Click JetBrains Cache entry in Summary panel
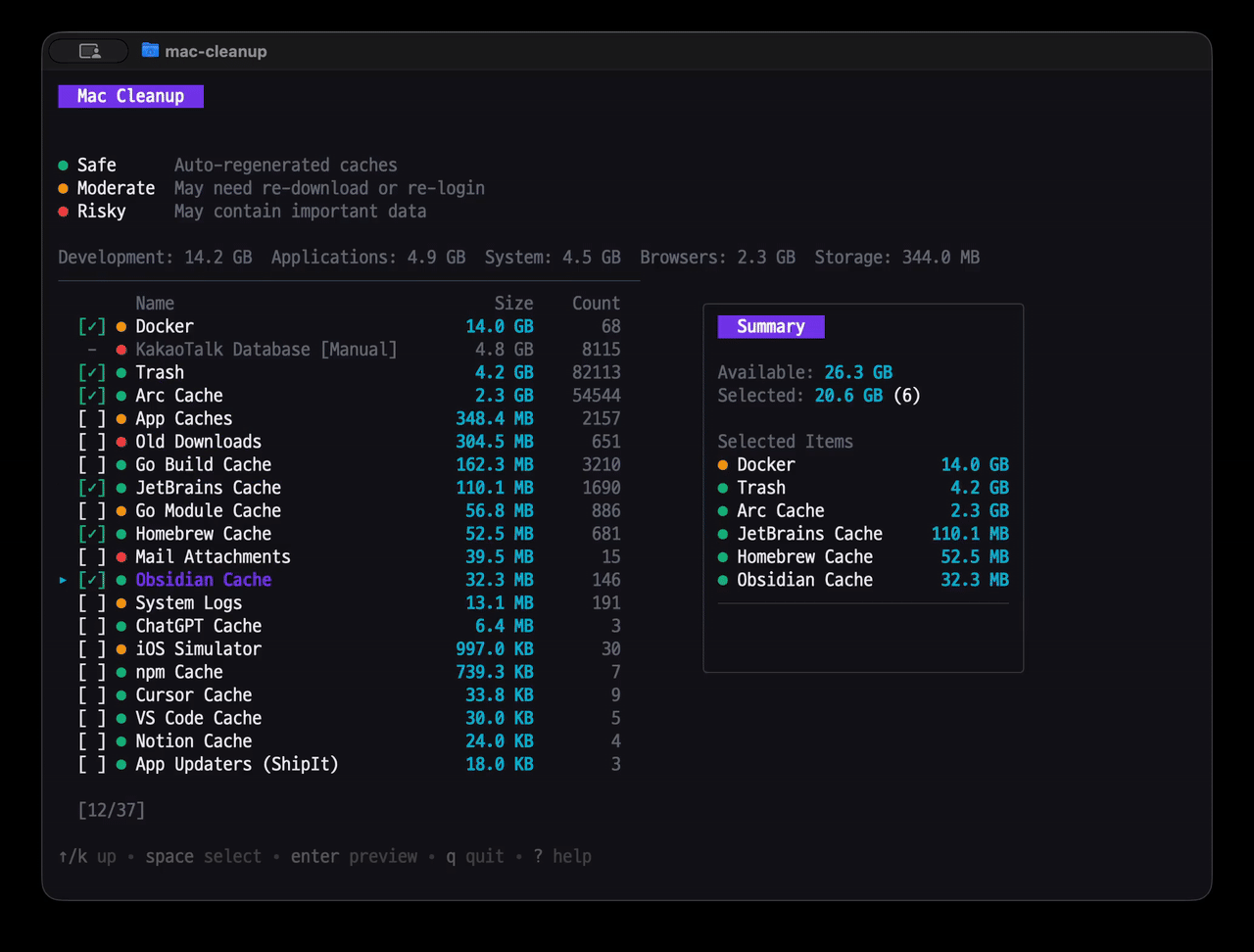Image resolution: width=1254 pixels, height=952 pixels. [863, 534]
